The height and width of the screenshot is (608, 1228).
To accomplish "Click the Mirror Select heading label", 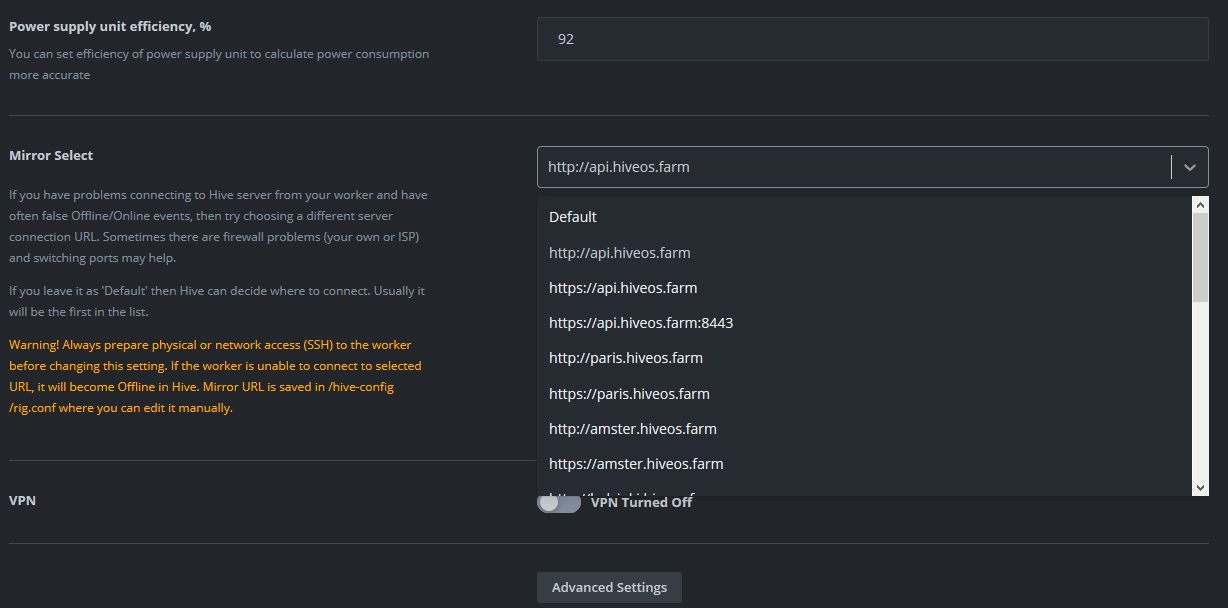I will (x=51, y=156).
